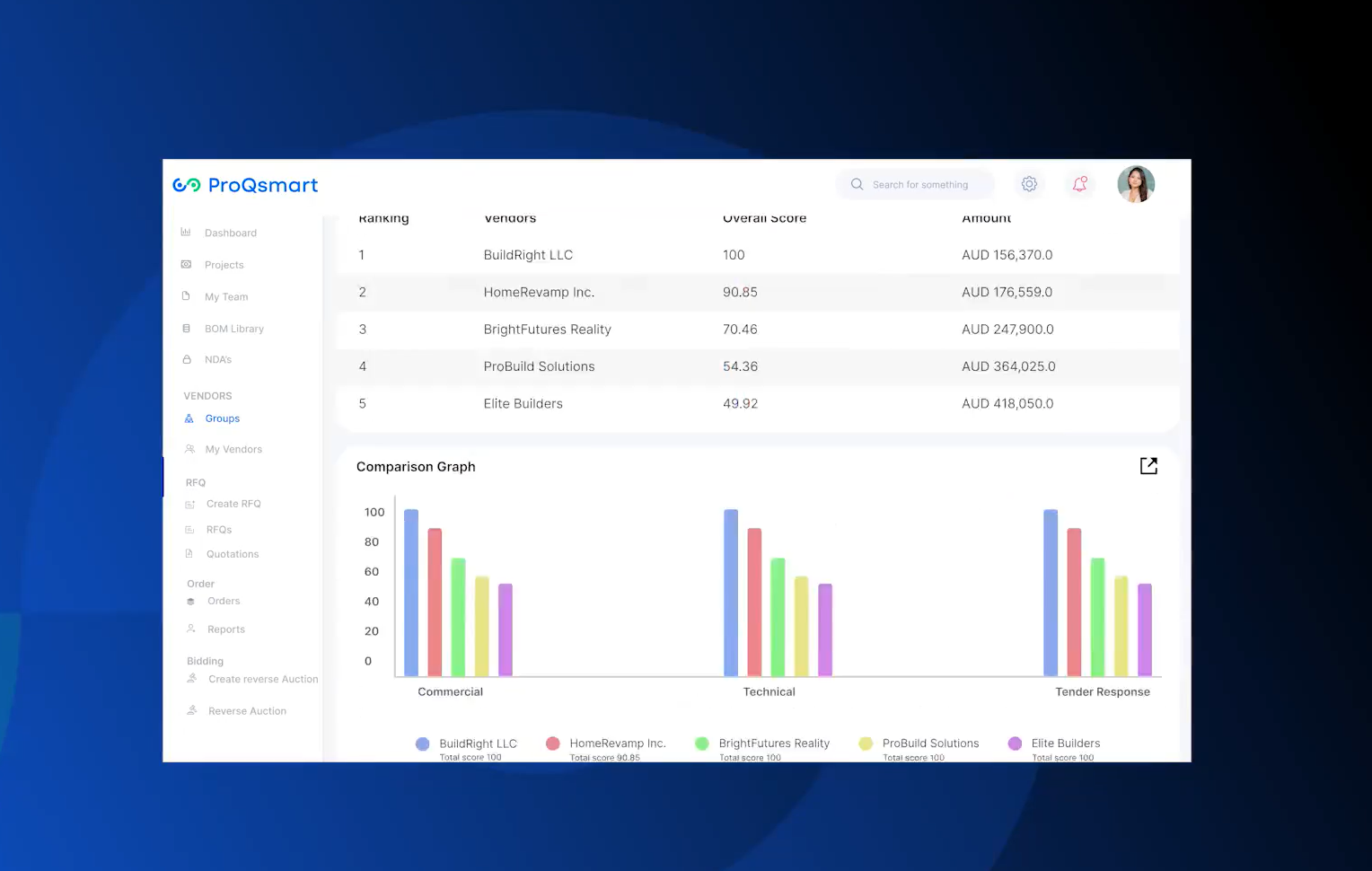1372x871 pixels.
Task: Click overall score 90.85
Action: click(740, 292)
